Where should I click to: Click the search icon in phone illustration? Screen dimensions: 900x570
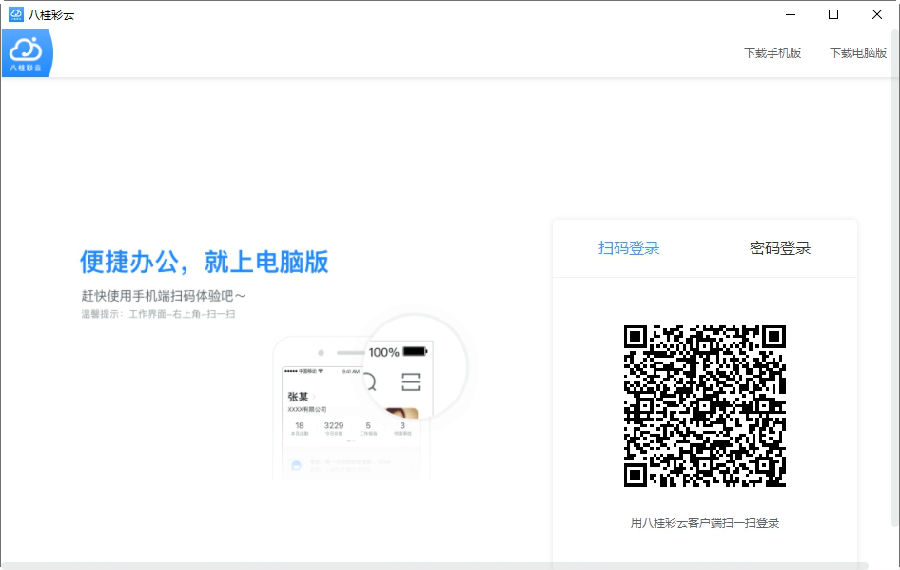tap(370, 382)
